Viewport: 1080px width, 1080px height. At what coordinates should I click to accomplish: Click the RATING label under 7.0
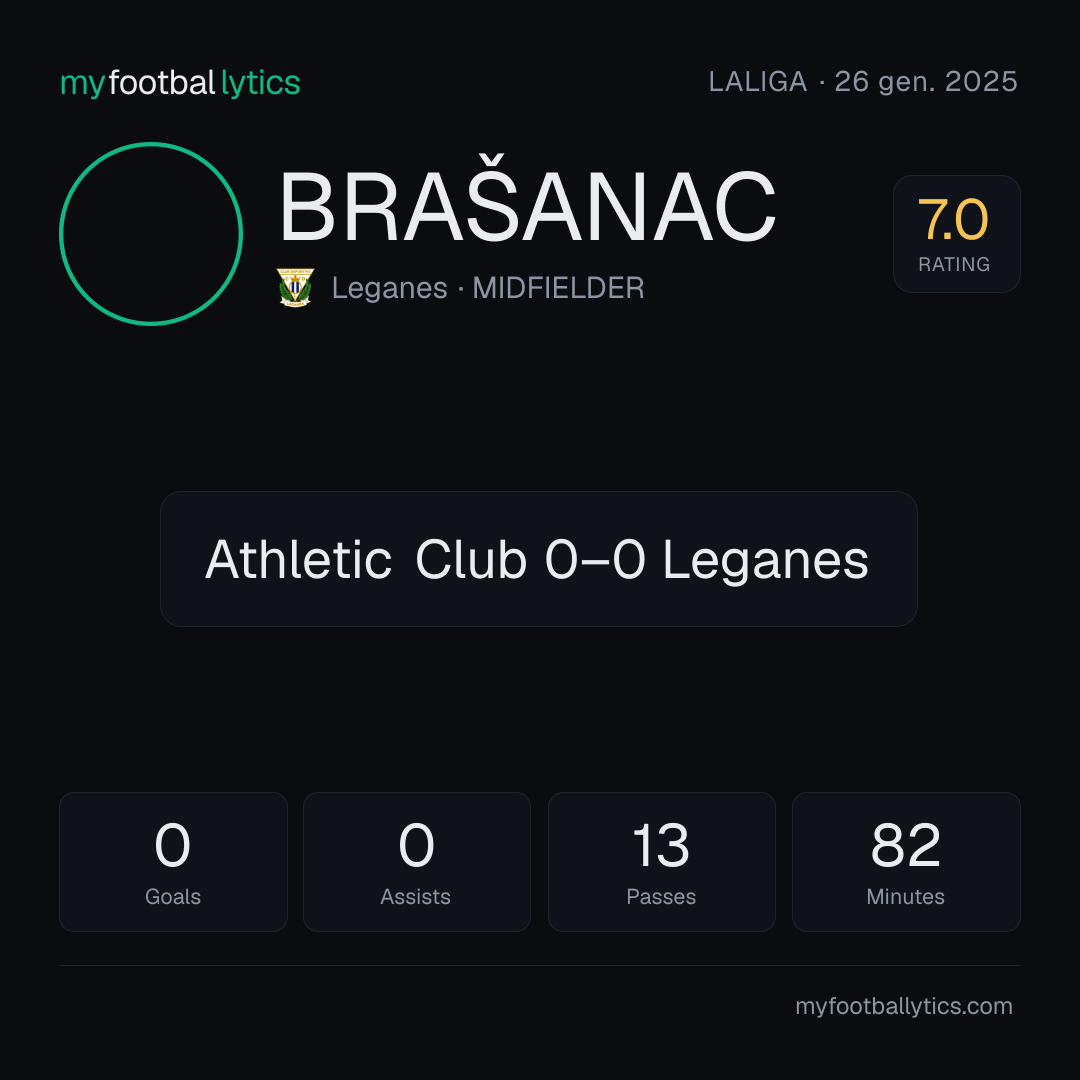click(x=954, y=264)
